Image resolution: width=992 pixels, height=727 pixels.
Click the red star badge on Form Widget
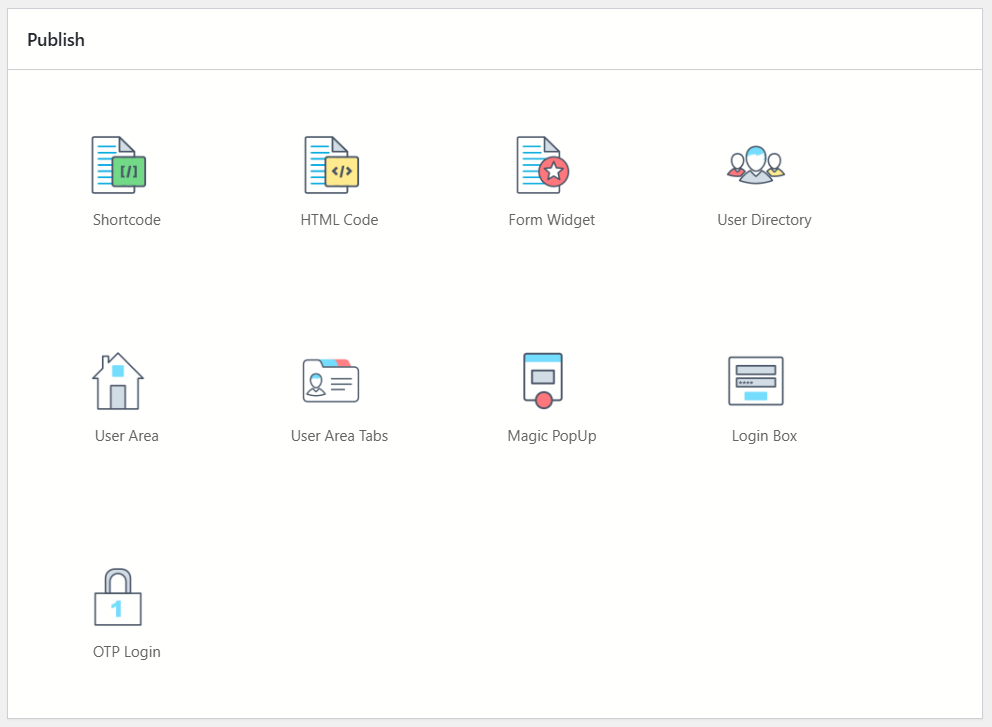(x=554, y=172)
